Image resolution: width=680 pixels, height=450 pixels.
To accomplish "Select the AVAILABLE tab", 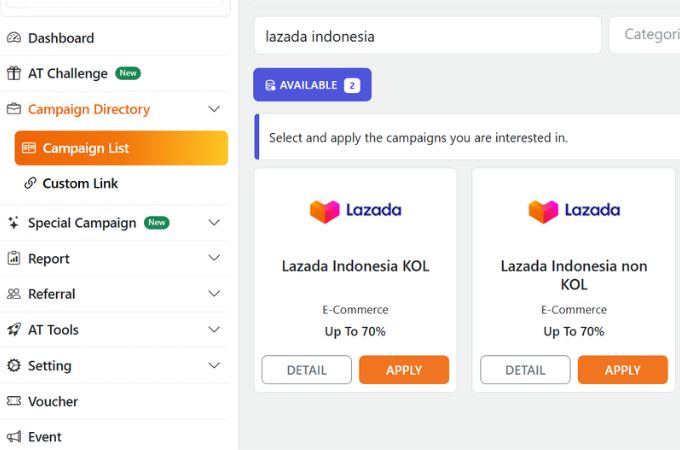I will [x=312, y=85].
